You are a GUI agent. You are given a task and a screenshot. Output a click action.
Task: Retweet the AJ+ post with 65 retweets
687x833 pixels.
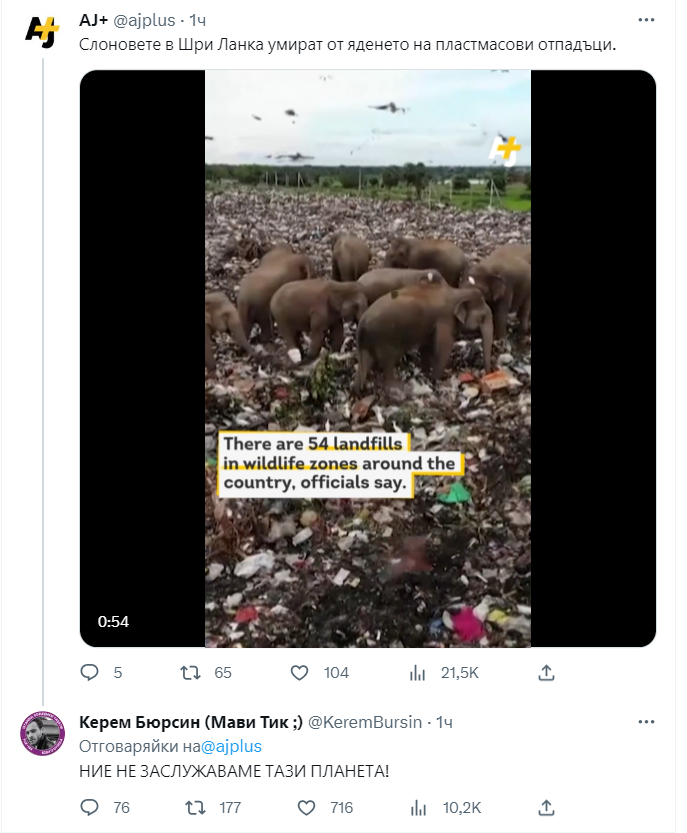tap(188, 673)
